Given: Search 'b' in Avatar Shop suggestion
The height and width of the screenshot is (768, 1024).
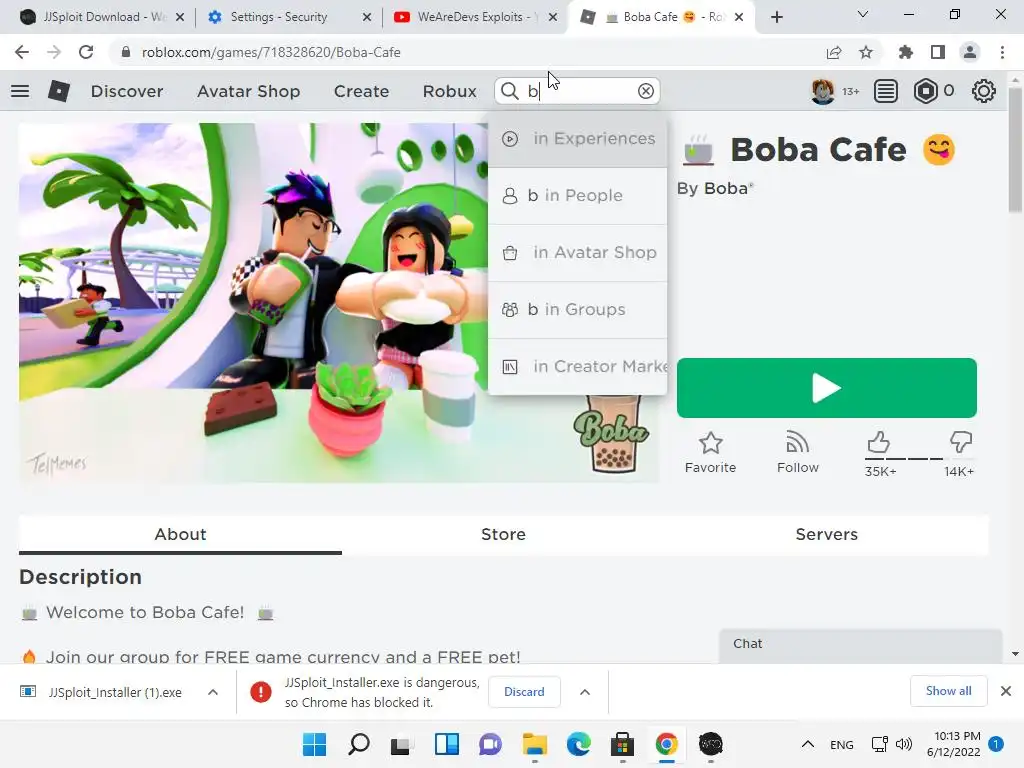Looking at the screenshot, I should point(577,252).
